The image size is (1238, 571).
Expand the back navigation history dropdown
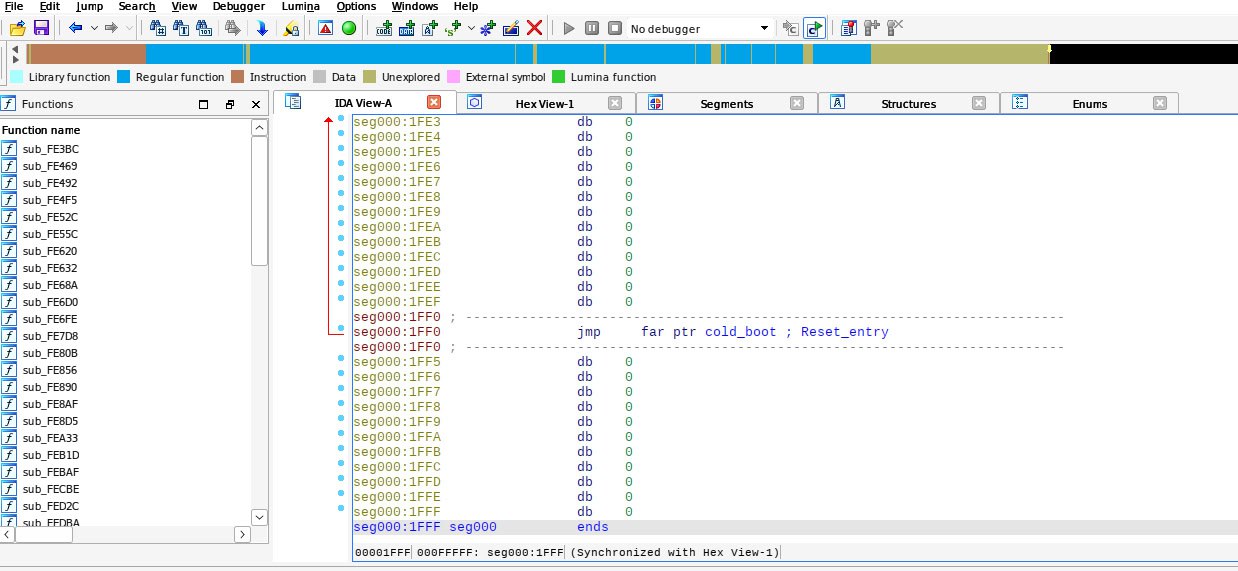[x=94, y=28]
